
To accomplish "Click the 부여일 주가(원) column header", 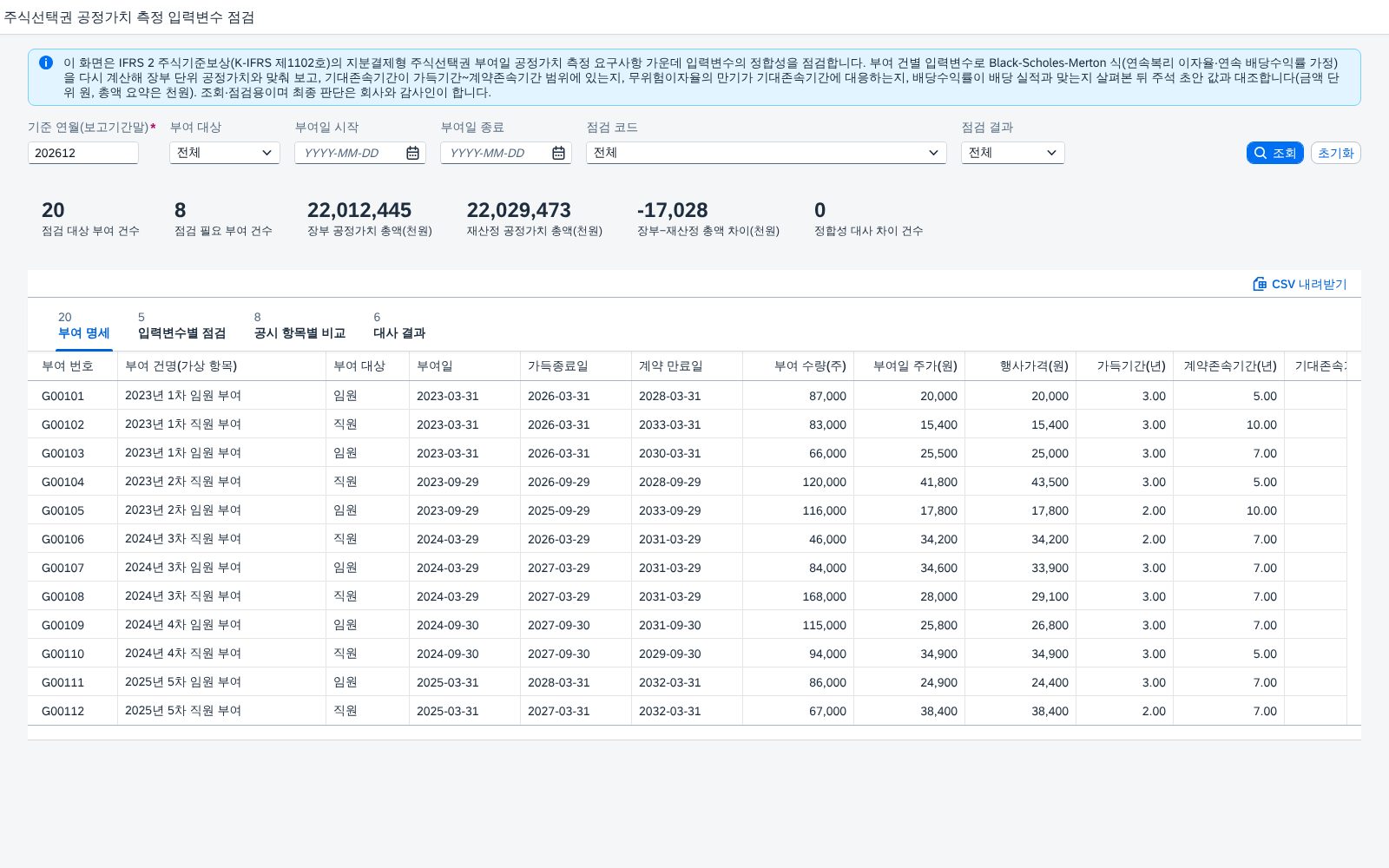I will tap(910, 366).
